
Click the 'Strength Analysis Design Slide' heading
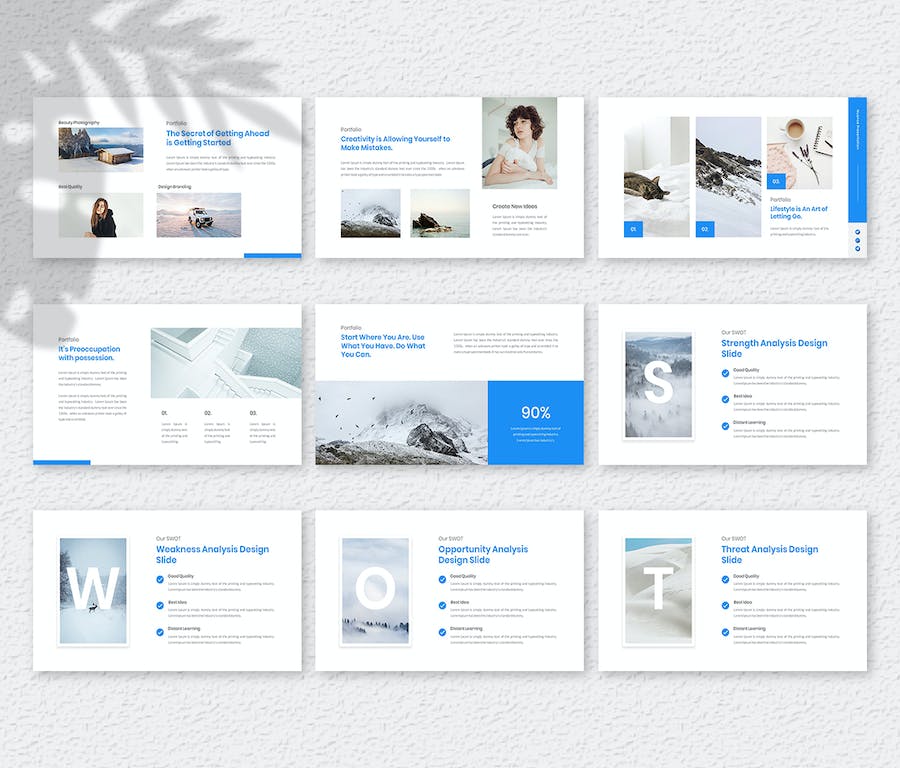[x=774, y=348]
